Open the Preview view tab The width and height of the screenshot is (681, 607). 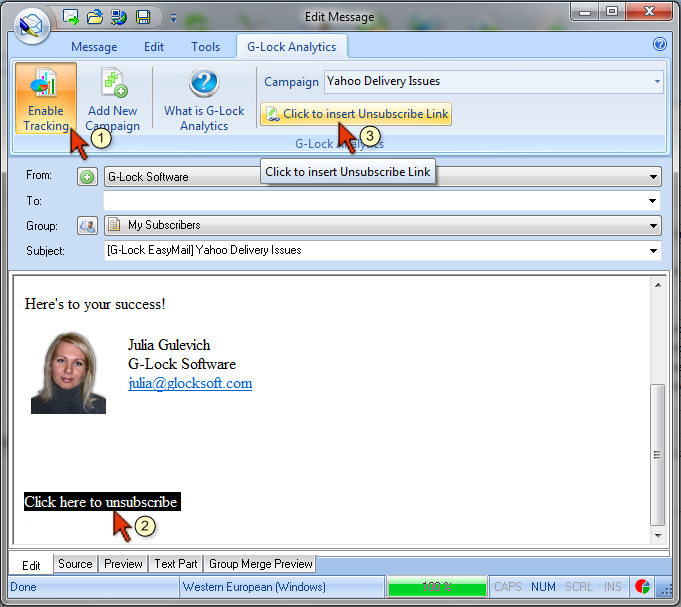pos(123,564)
